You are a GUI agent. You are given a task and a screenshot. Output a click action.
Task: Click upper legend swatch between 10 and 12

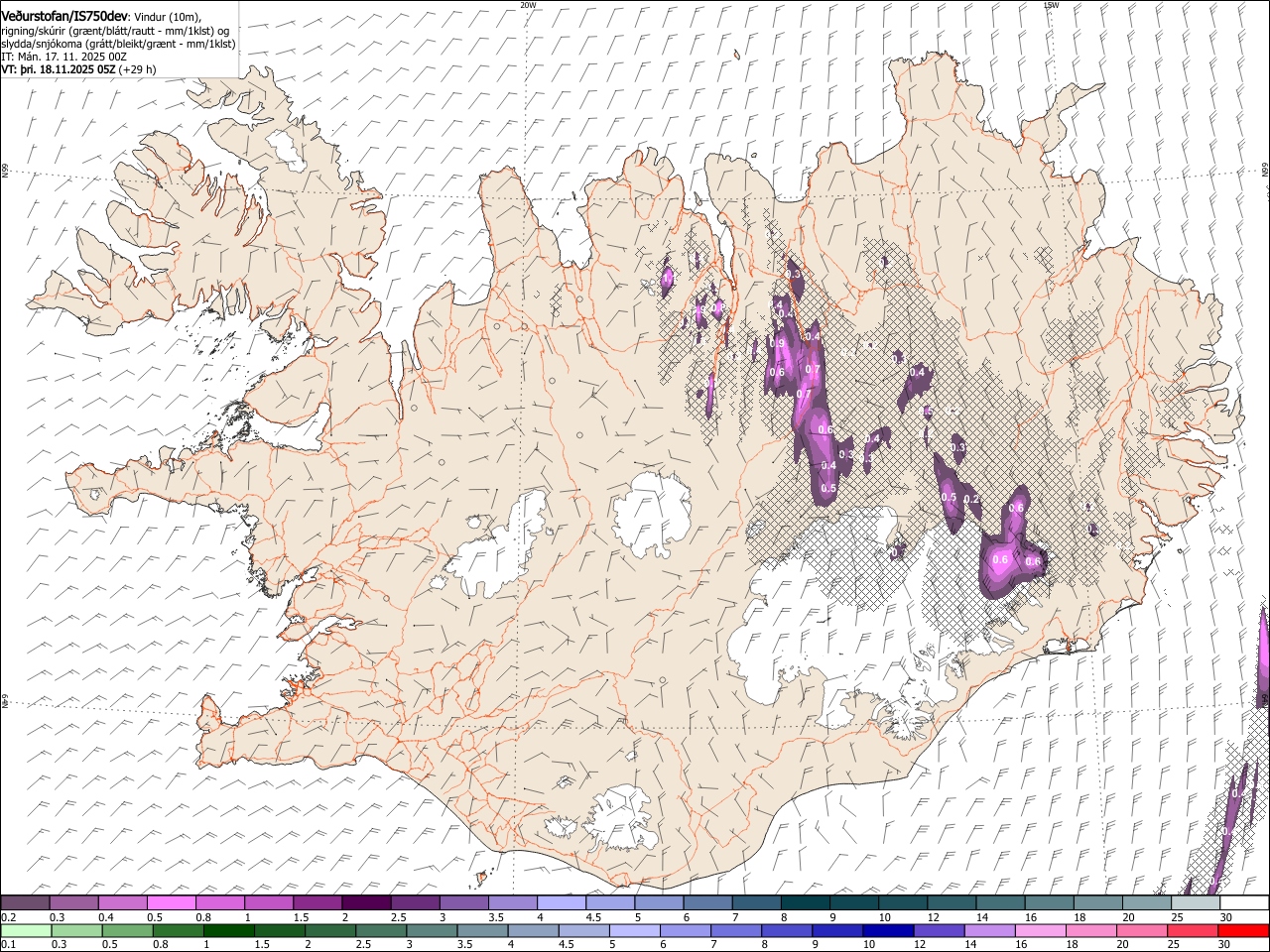902,903
